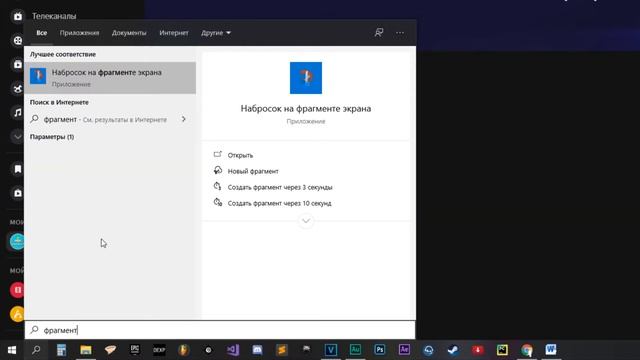
Task: Open the DEXP taskbar app
Action: point(159,350)
